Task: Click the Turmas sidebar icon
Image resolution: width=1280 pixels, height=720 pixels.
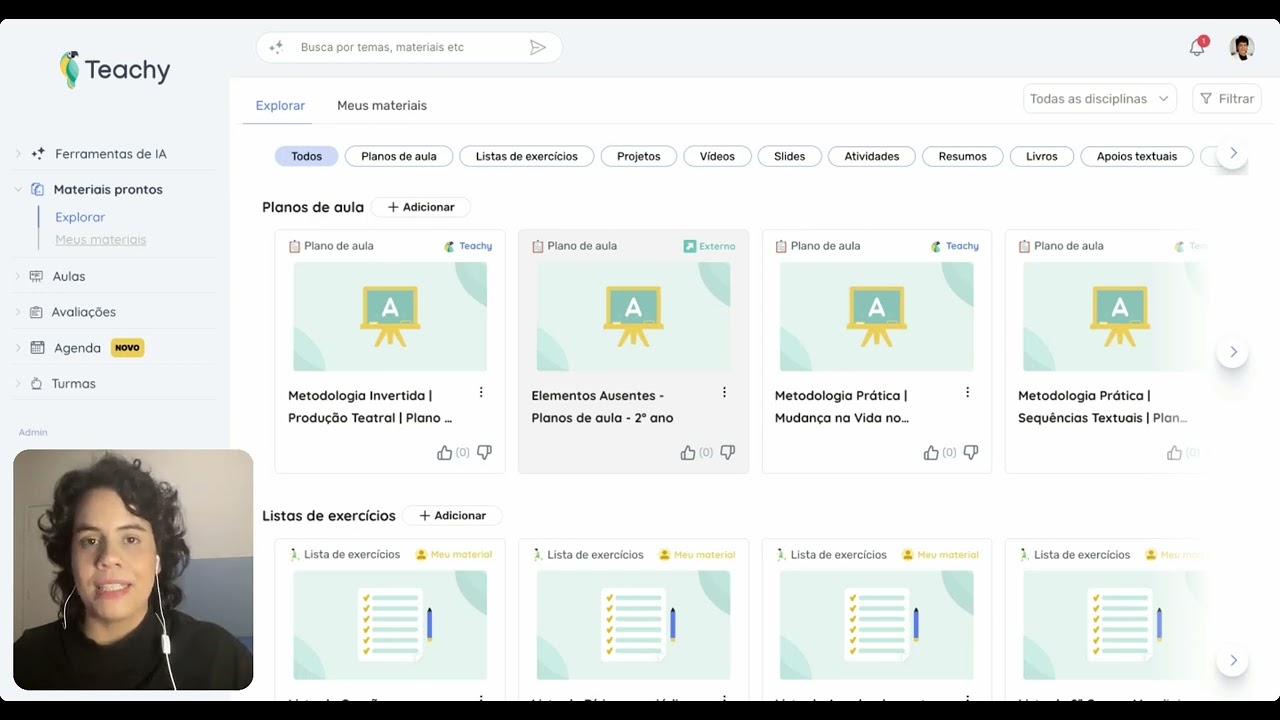Action: (37, 383)
